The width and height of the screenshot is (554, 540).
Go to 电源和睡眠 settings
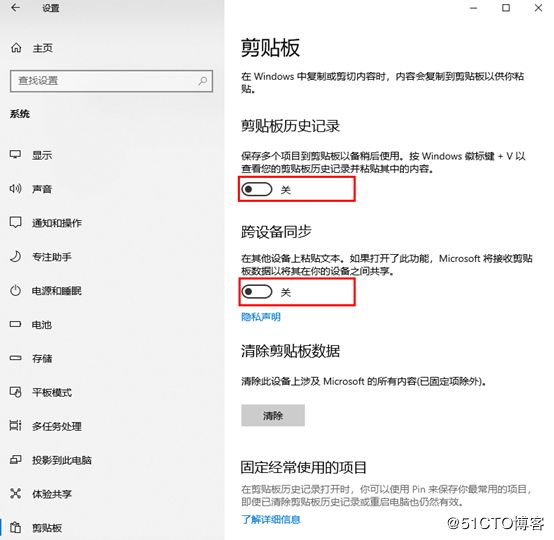57,290
